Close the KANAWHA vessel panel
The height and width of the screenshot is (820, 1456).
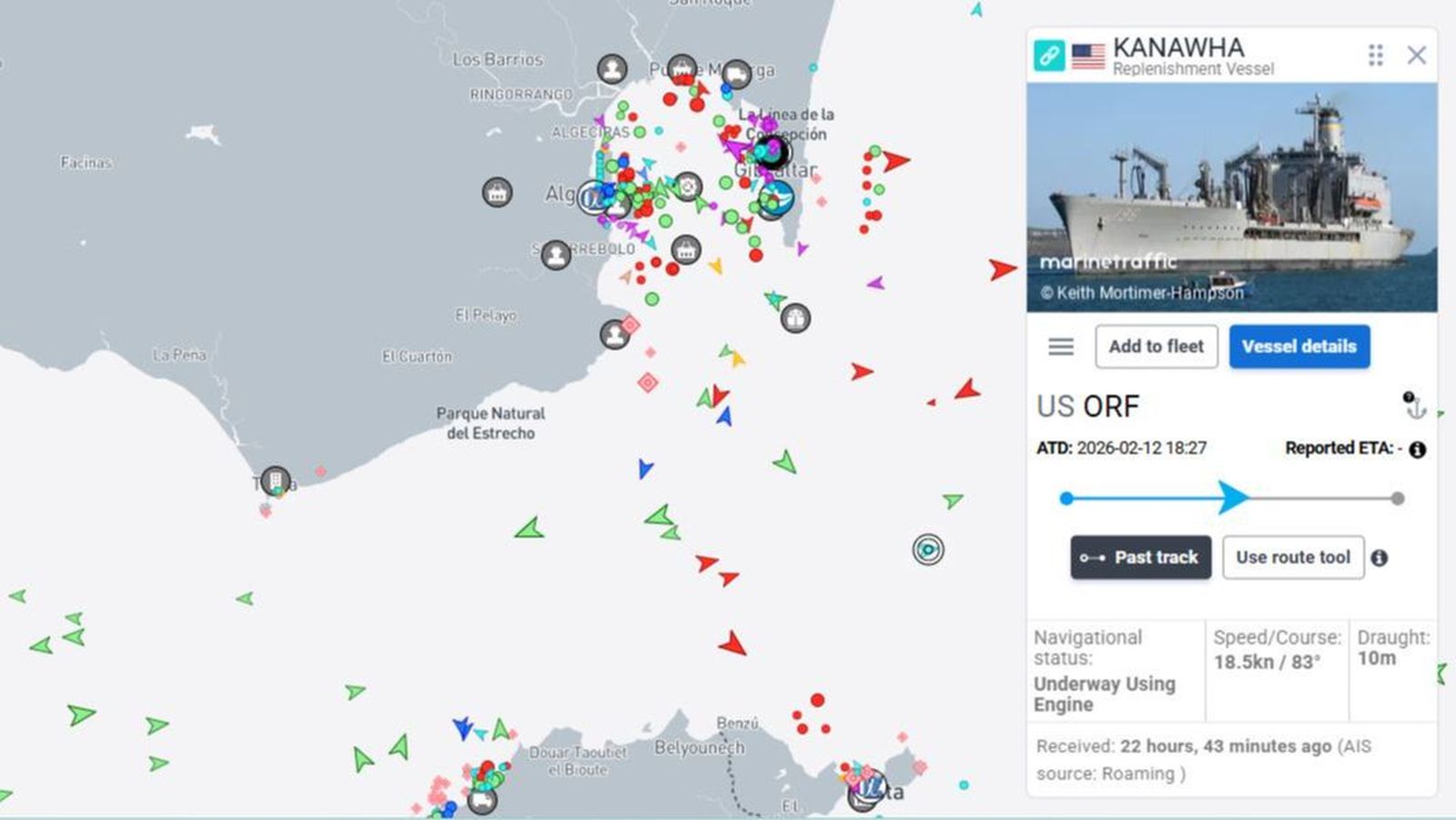(x=1416, y=56)
